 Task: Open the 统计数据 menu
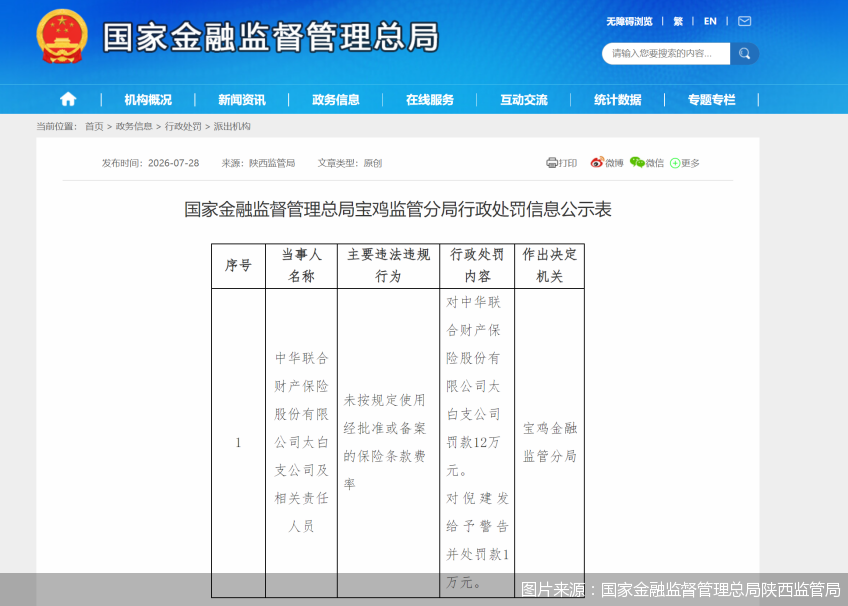coord(618,100)
